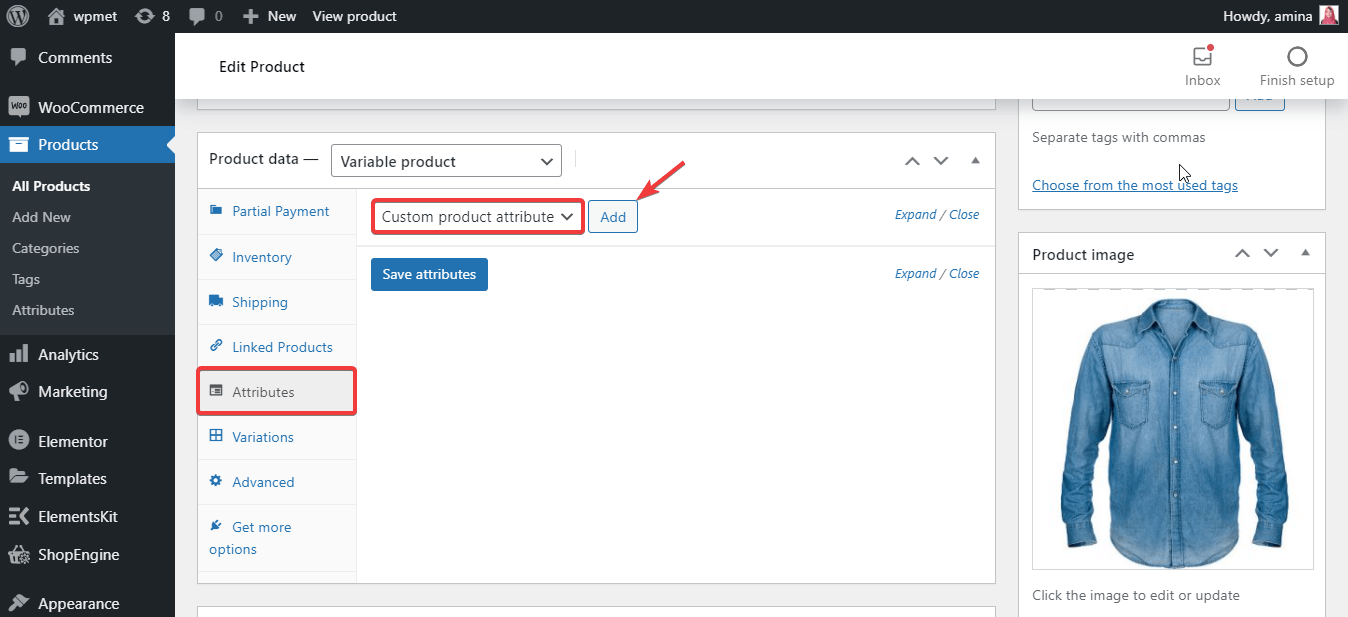The height and width of the screenshot is (617, 1348).
Task: Open the product type dropdown
Action: coord(446,161)
